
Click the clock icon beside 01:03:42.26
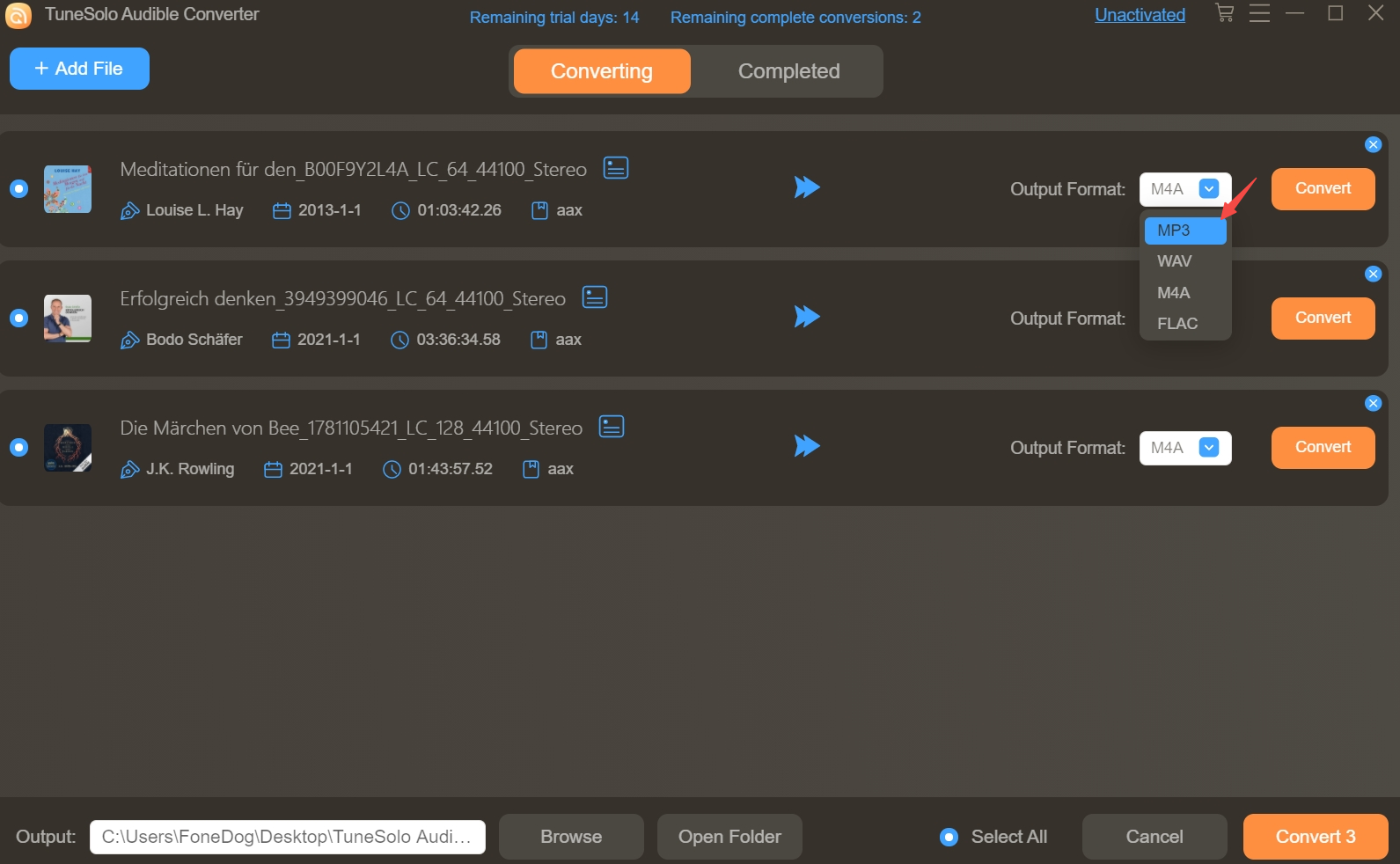coord(400,210)
